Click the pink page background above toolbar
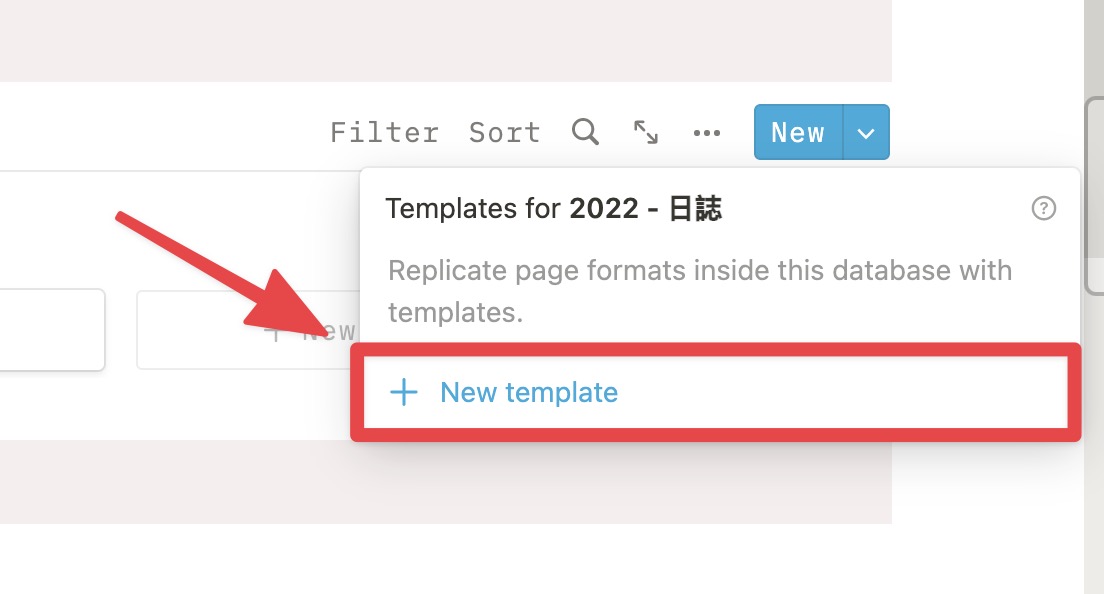 click(x=446, y=41)
